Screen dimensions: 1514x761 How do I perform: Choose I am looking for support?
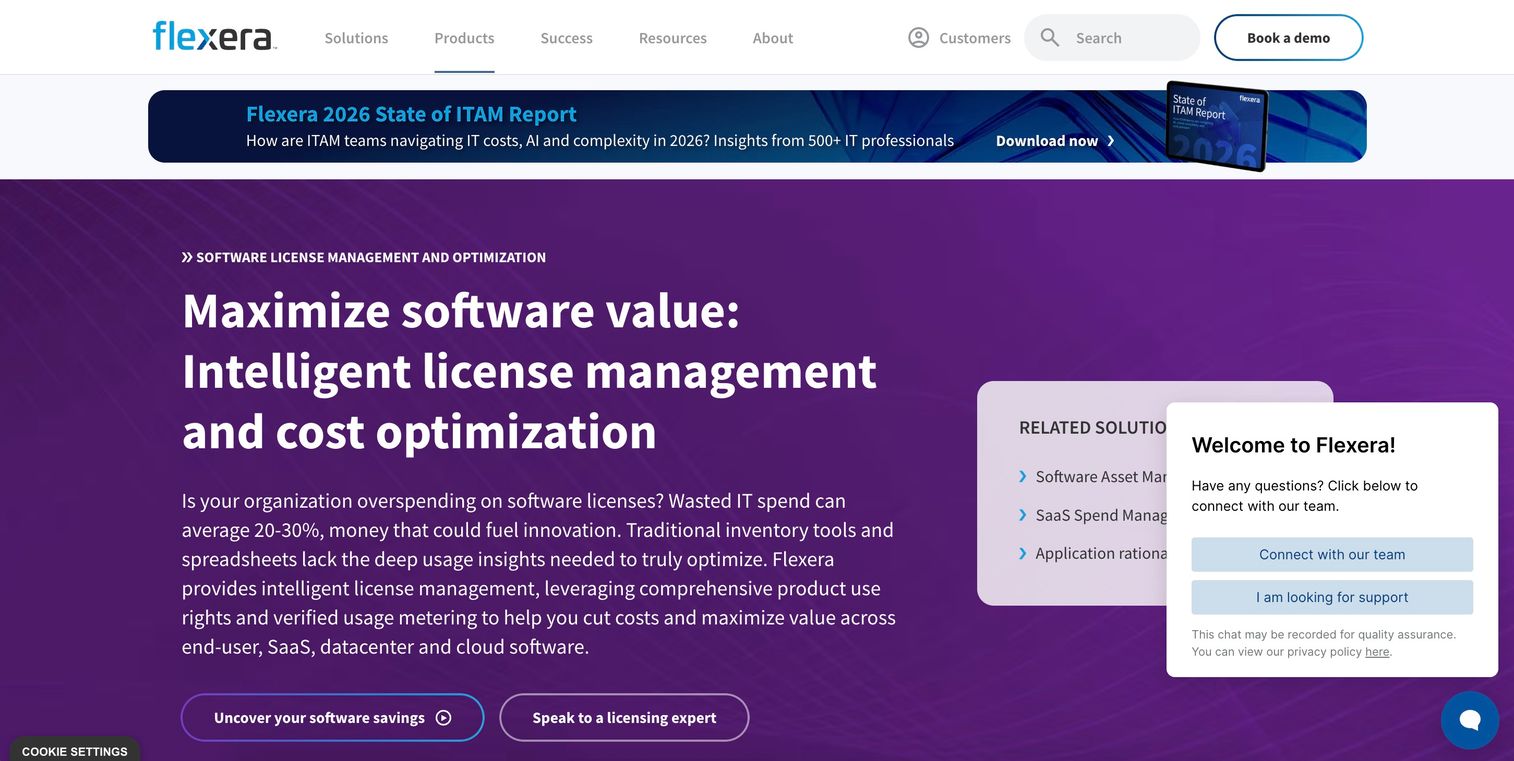pos(1332,597)
